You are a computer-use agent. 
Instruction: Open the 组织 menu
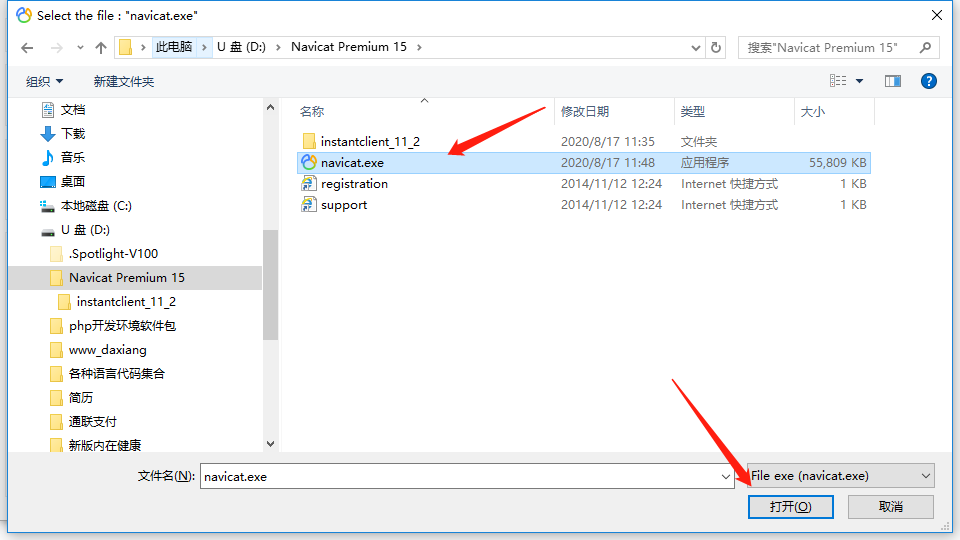44,81
